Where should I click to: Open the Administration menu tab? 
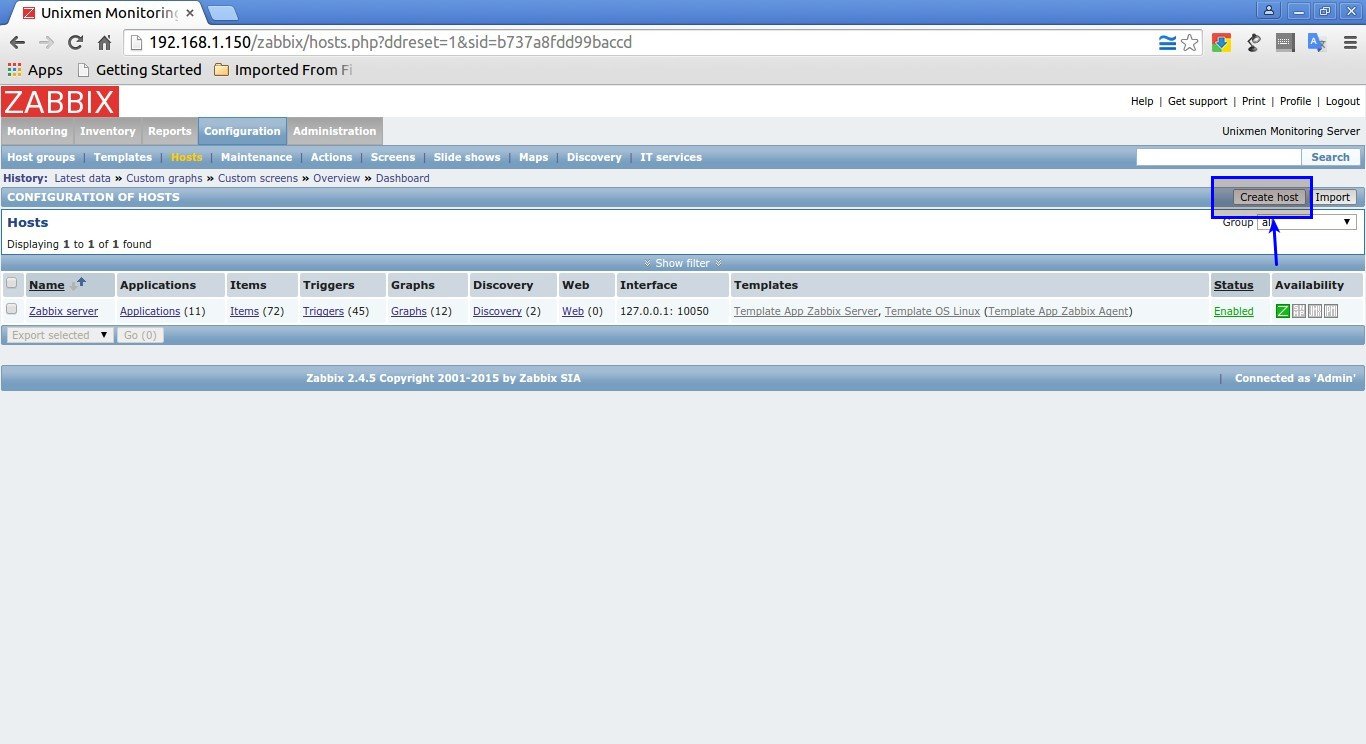coord(335,131)
